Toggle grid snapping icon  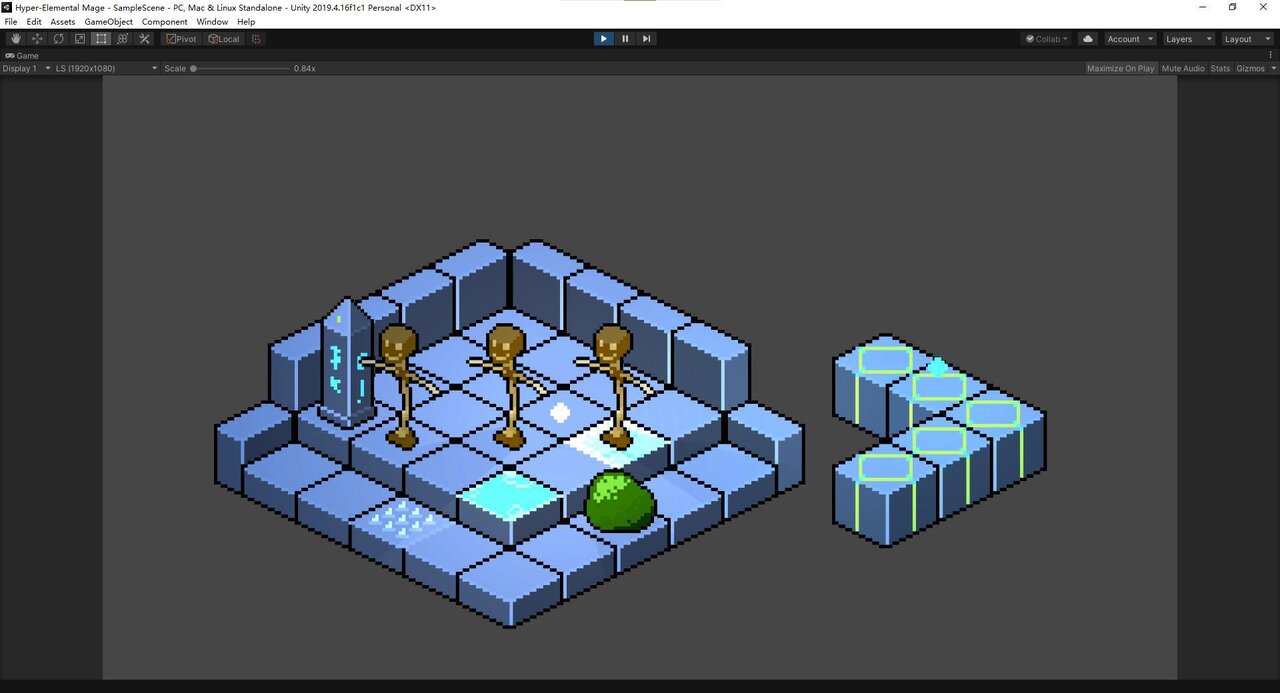(x=256, y=39)
